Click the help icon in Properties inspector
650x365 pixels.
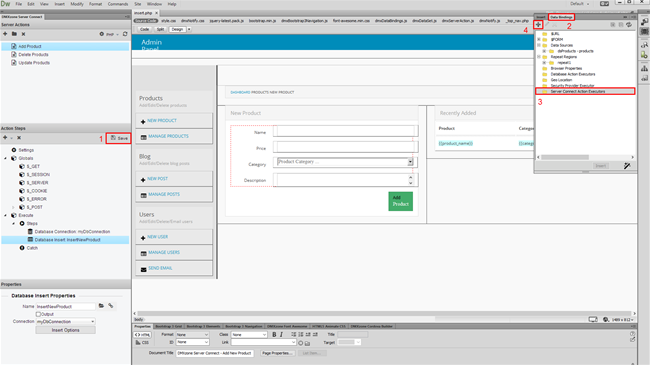632,333
